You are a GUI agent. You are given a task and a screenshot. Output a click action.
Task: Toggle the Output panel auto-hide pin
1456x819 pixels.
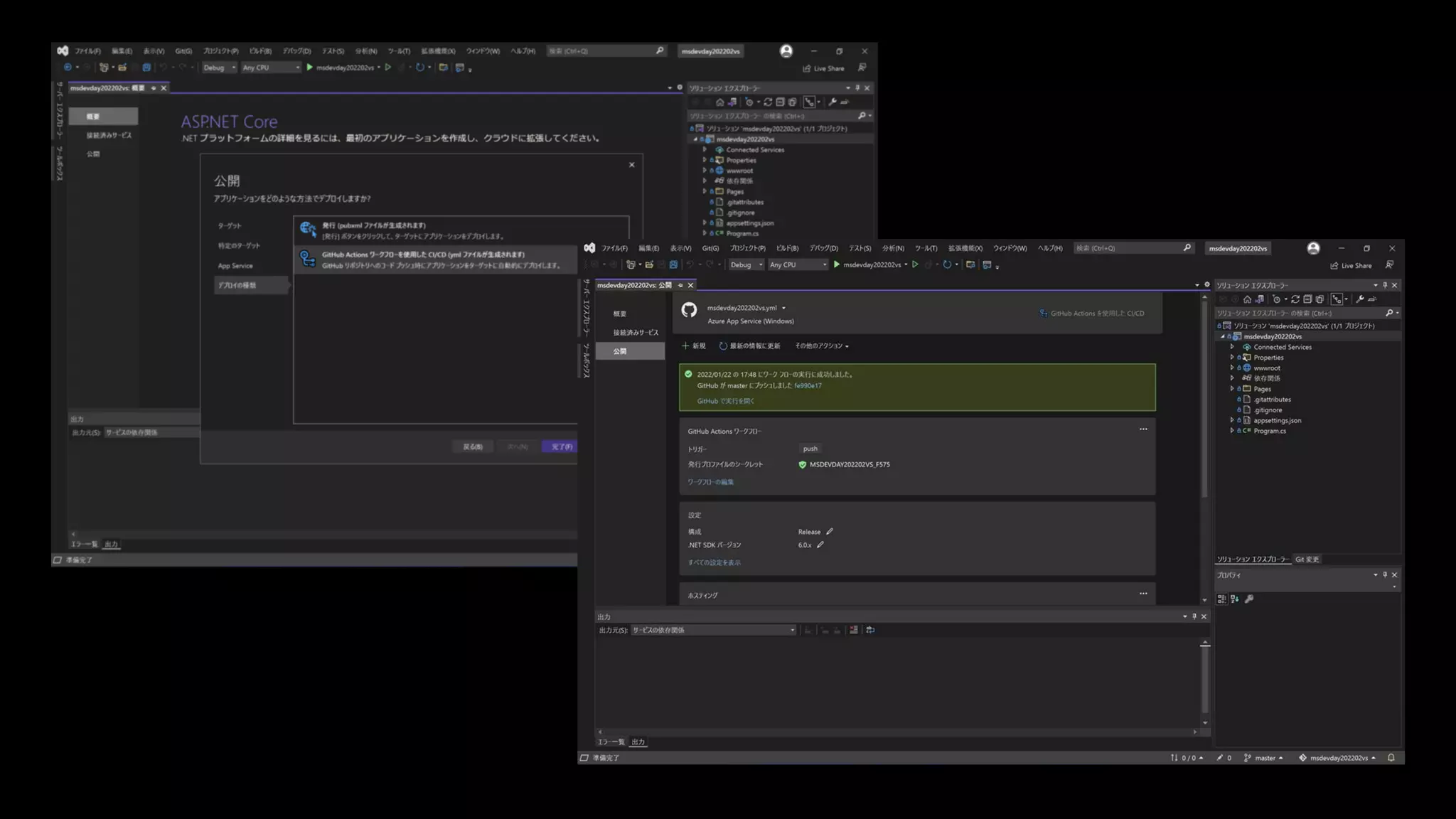[1194, 616]
